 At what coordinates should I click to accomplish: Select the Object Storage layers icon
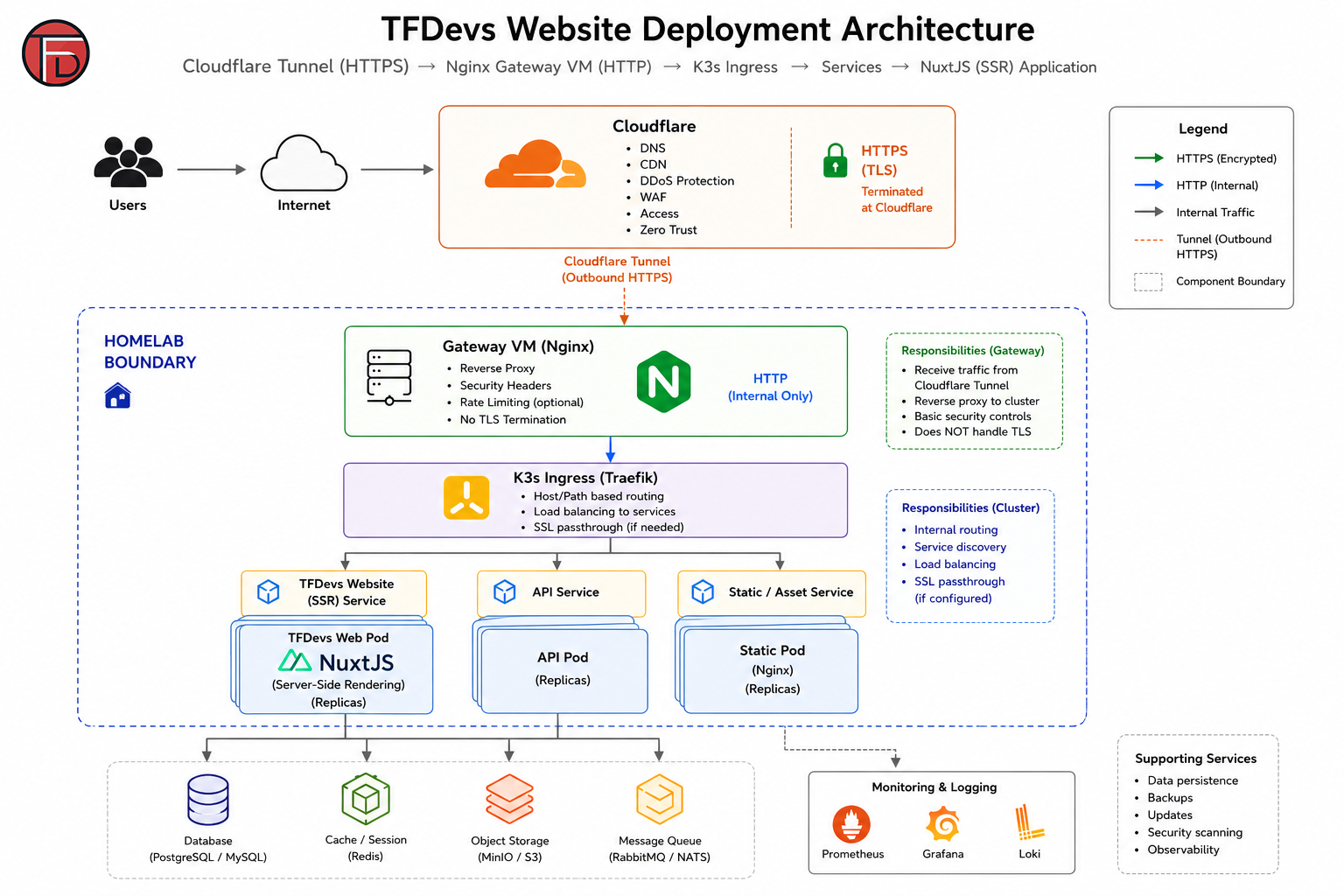[509, 798]
